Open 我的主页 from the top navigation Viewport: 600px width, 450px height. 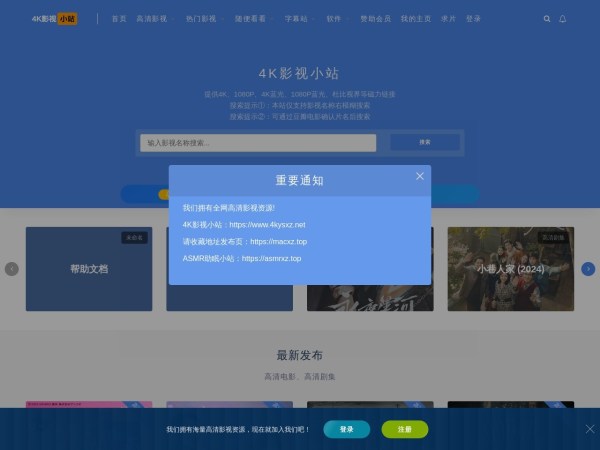(415, 19)
